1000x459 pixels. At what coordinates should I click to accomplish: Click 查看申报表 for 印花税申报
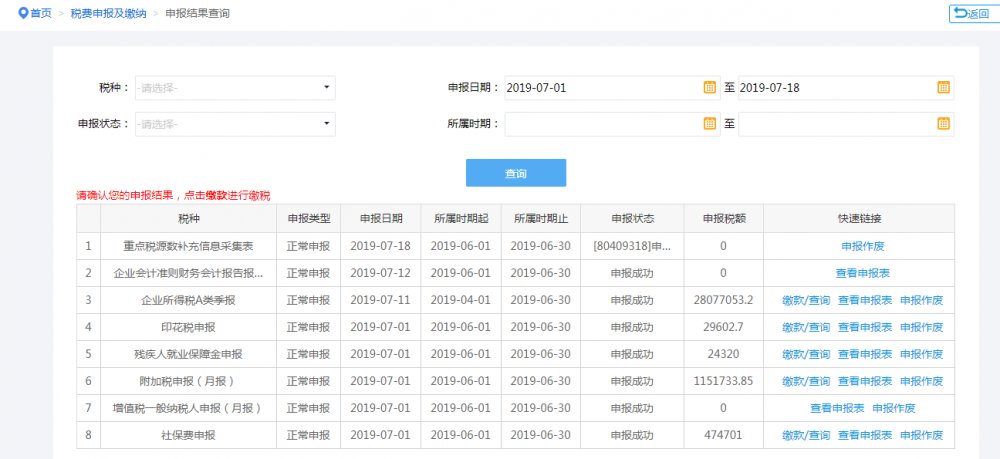[865, 327]
